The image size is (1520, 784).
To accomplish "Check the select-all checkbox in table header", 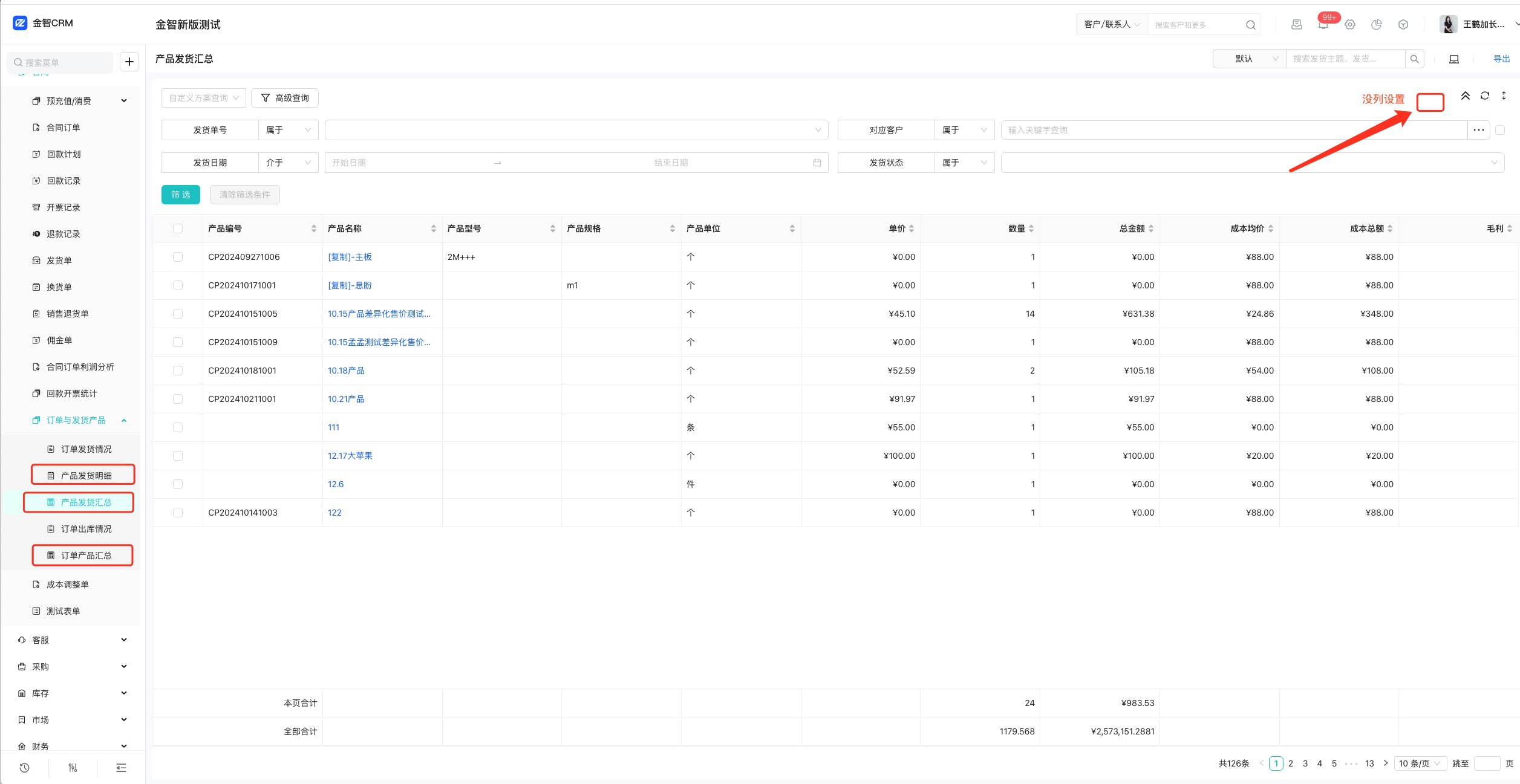I will 177,228.
